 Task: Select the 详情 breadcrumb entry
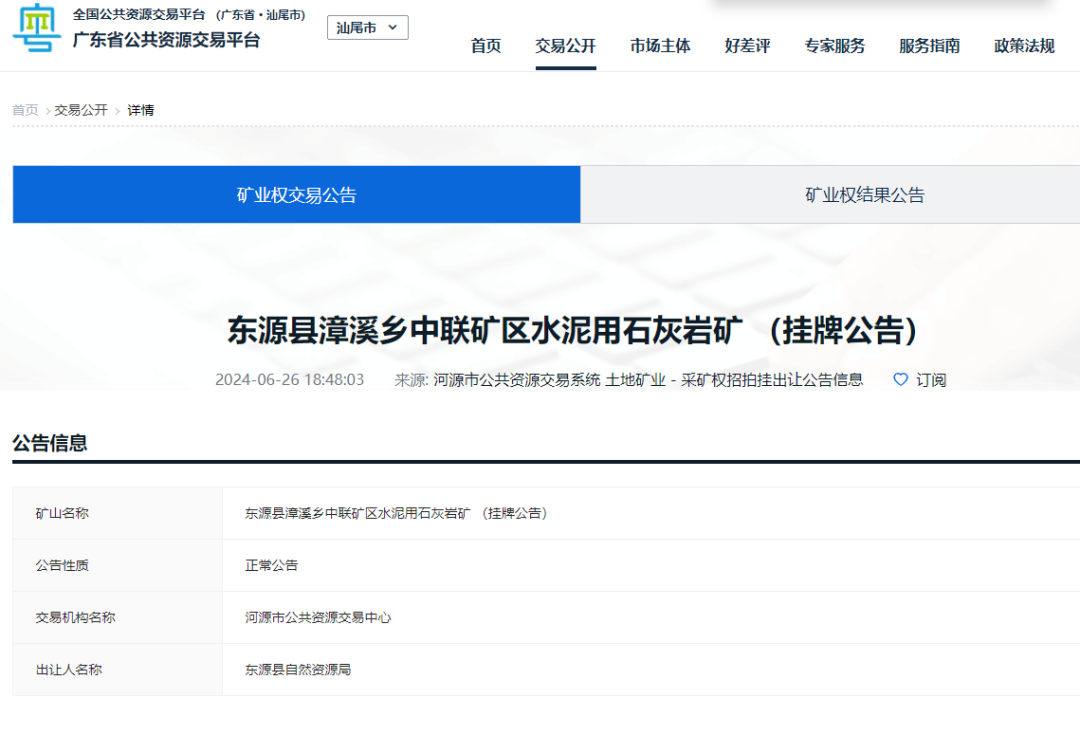(x=141, y=110)
